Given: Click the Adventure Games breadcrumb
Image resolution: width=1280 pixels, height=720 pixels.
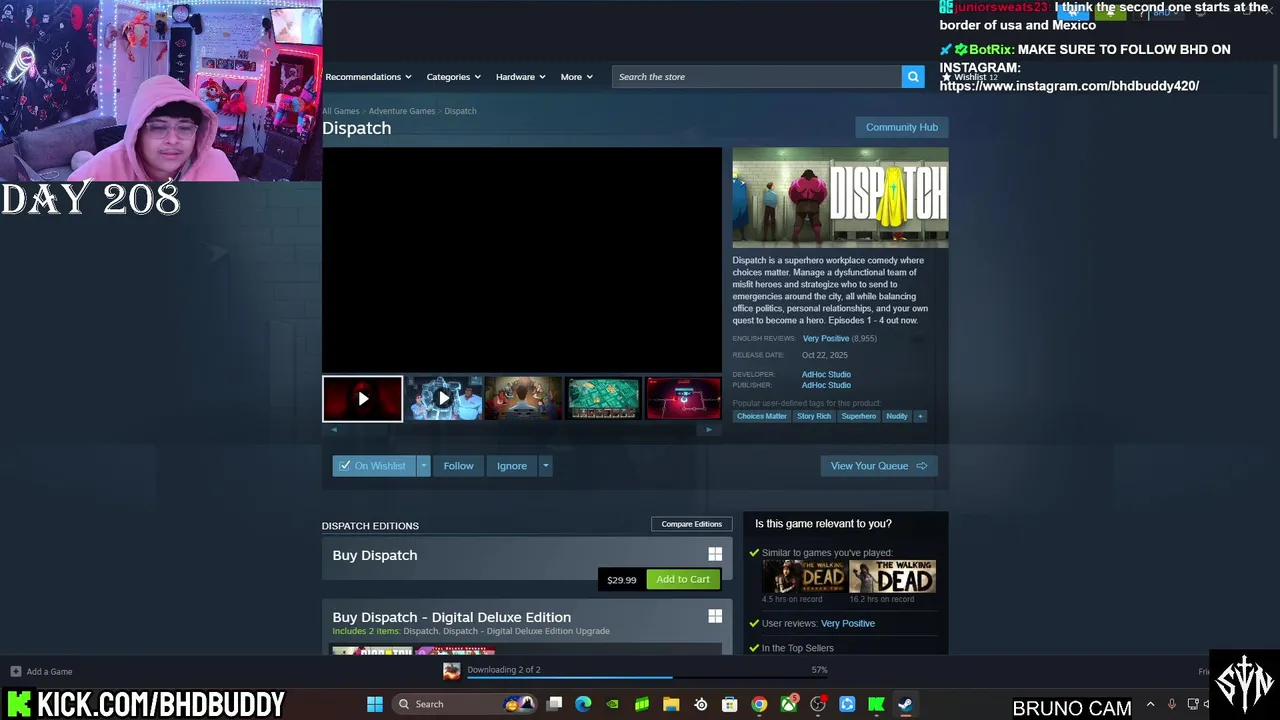Looking at the screenshot, I should click(x=402, y=111).
